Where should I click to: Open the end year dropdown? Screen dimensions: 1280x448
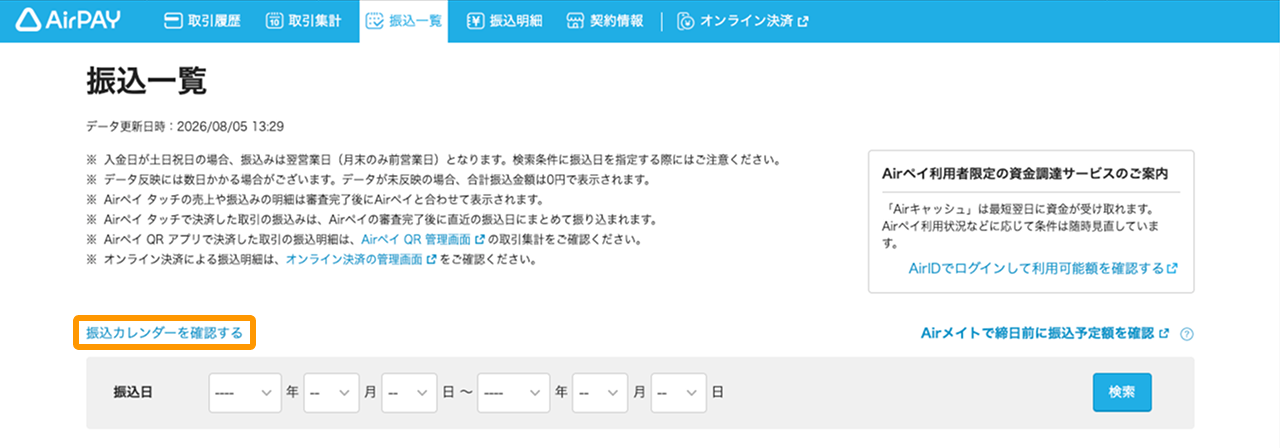(514, 393)
